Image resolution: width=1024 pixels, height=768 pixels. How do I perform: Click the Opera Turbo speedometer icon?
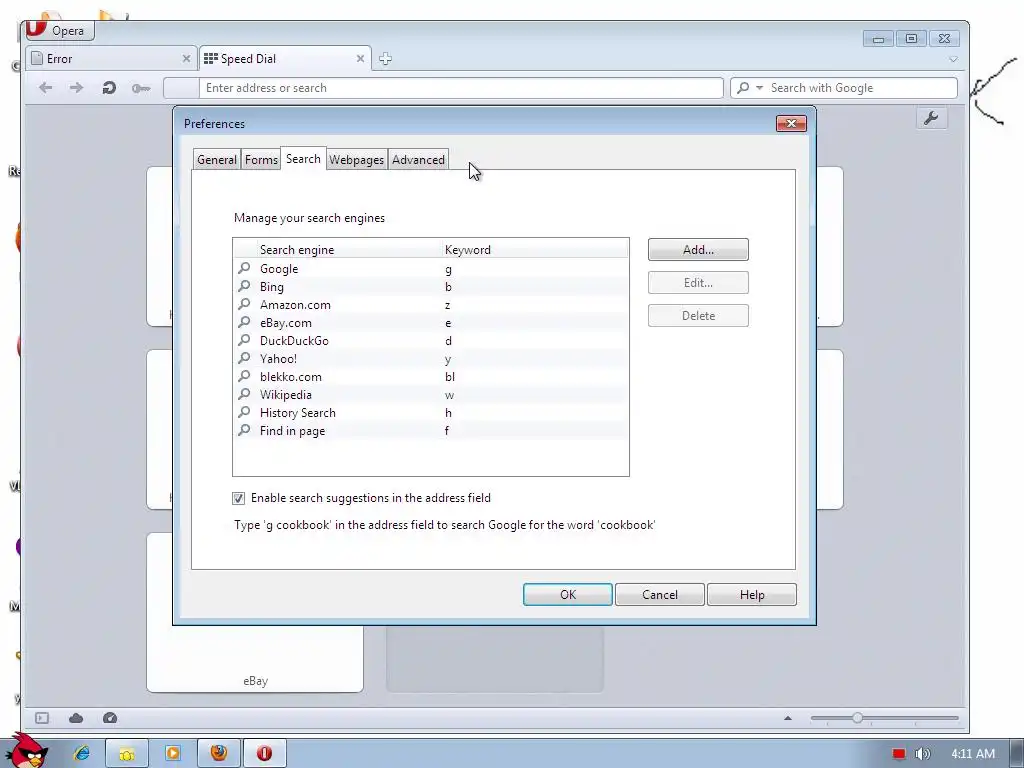click(x=110, y=718)
